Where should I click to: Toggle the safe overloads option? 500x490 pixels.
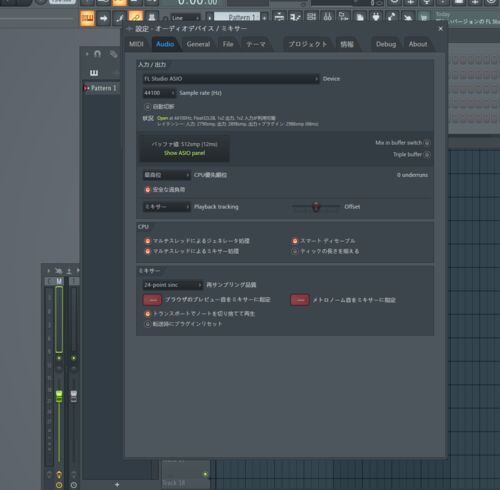click(x=148, y=190)
